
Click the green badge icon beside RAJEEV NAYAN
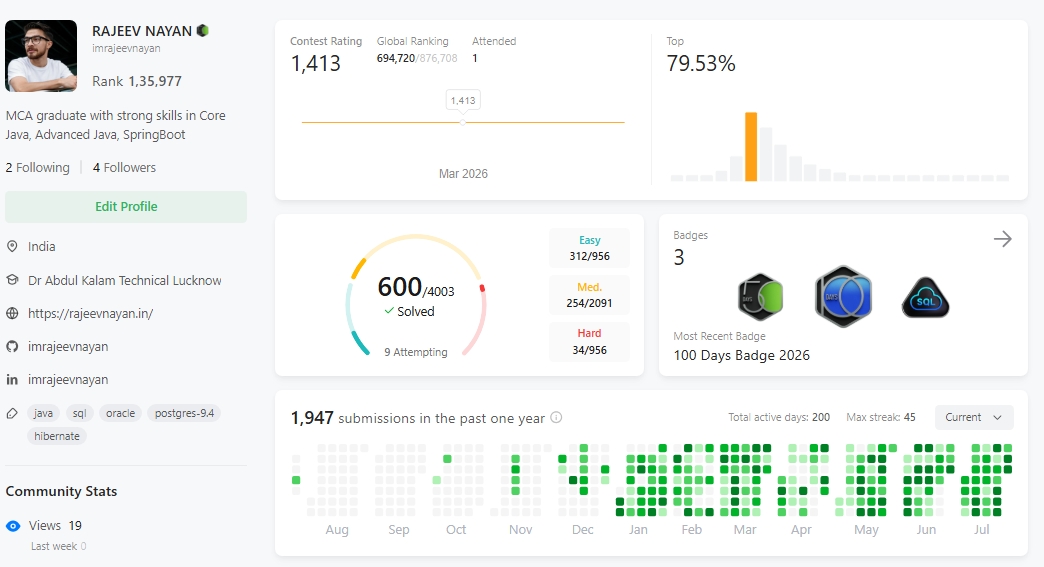[203, 31]
